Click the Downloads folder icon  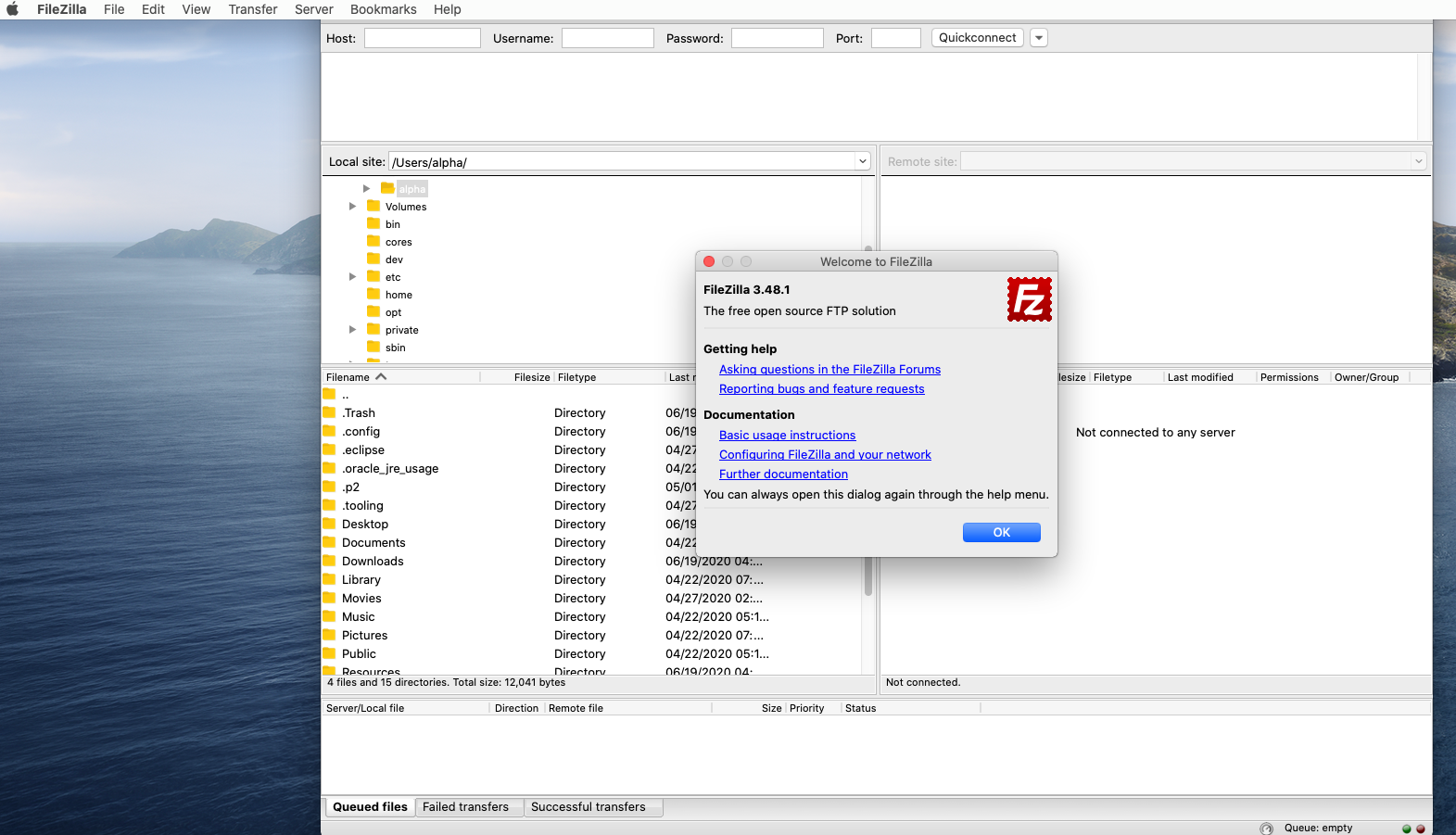(329, 561)
